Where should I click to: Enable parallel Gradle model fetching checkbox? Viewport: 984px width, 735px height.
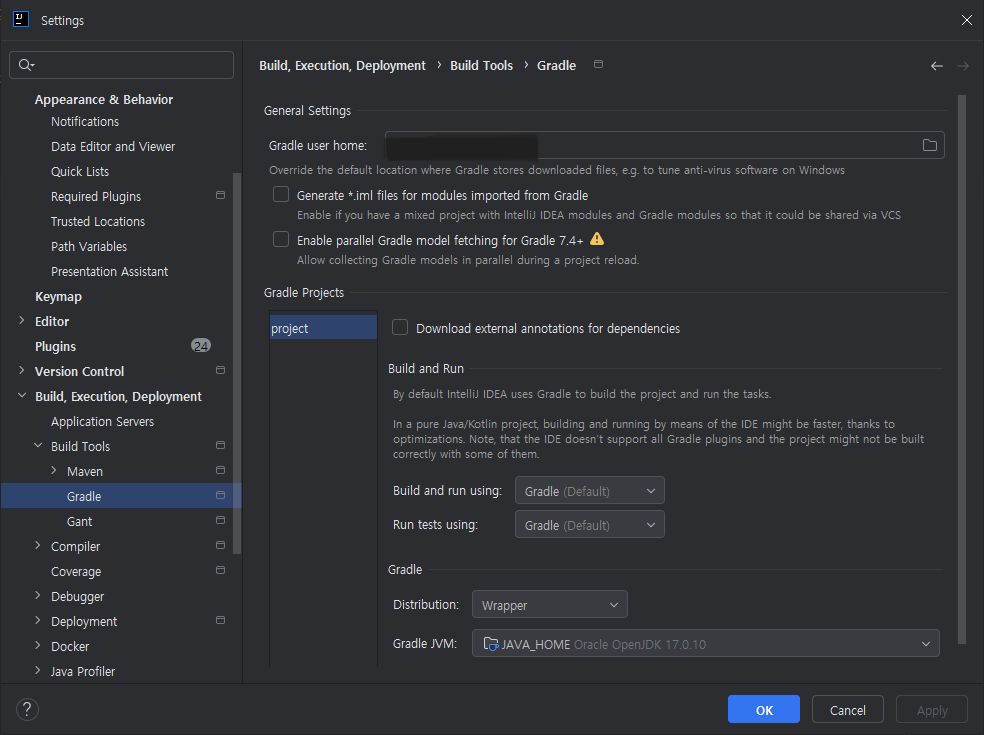coord(281,239)
